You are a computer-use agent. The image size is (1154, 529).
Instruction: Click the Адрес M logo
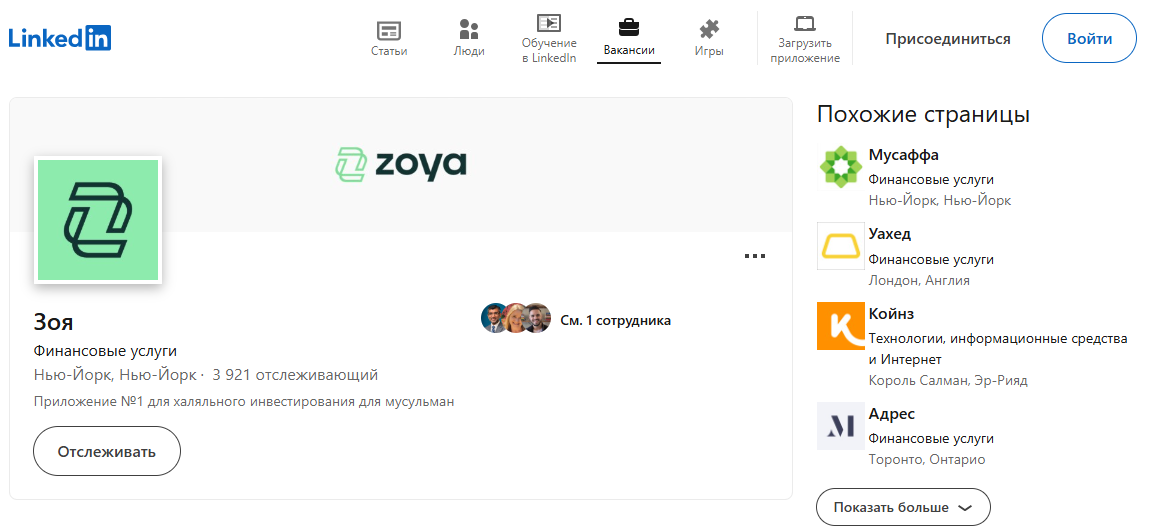pos(840,426)
